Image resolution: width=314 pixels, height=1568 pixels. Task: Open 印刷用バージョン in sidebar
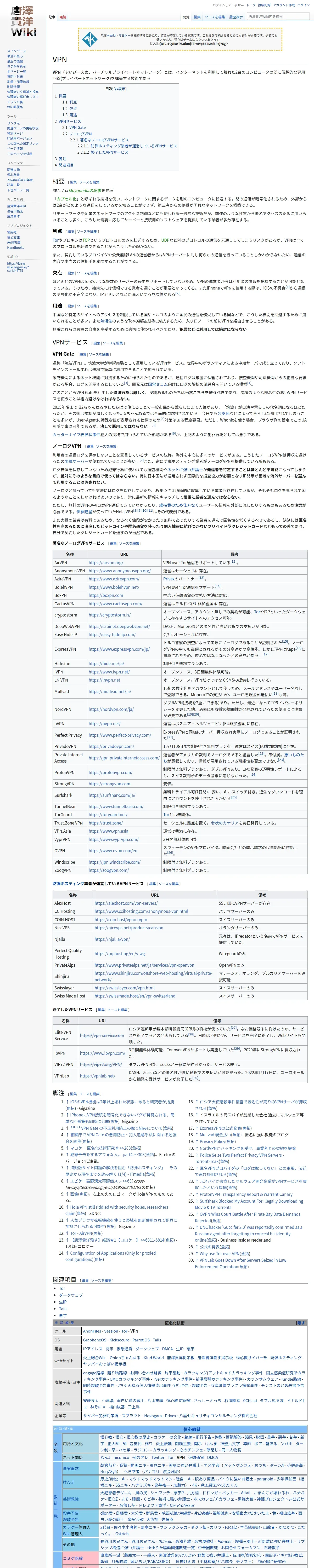20,138
